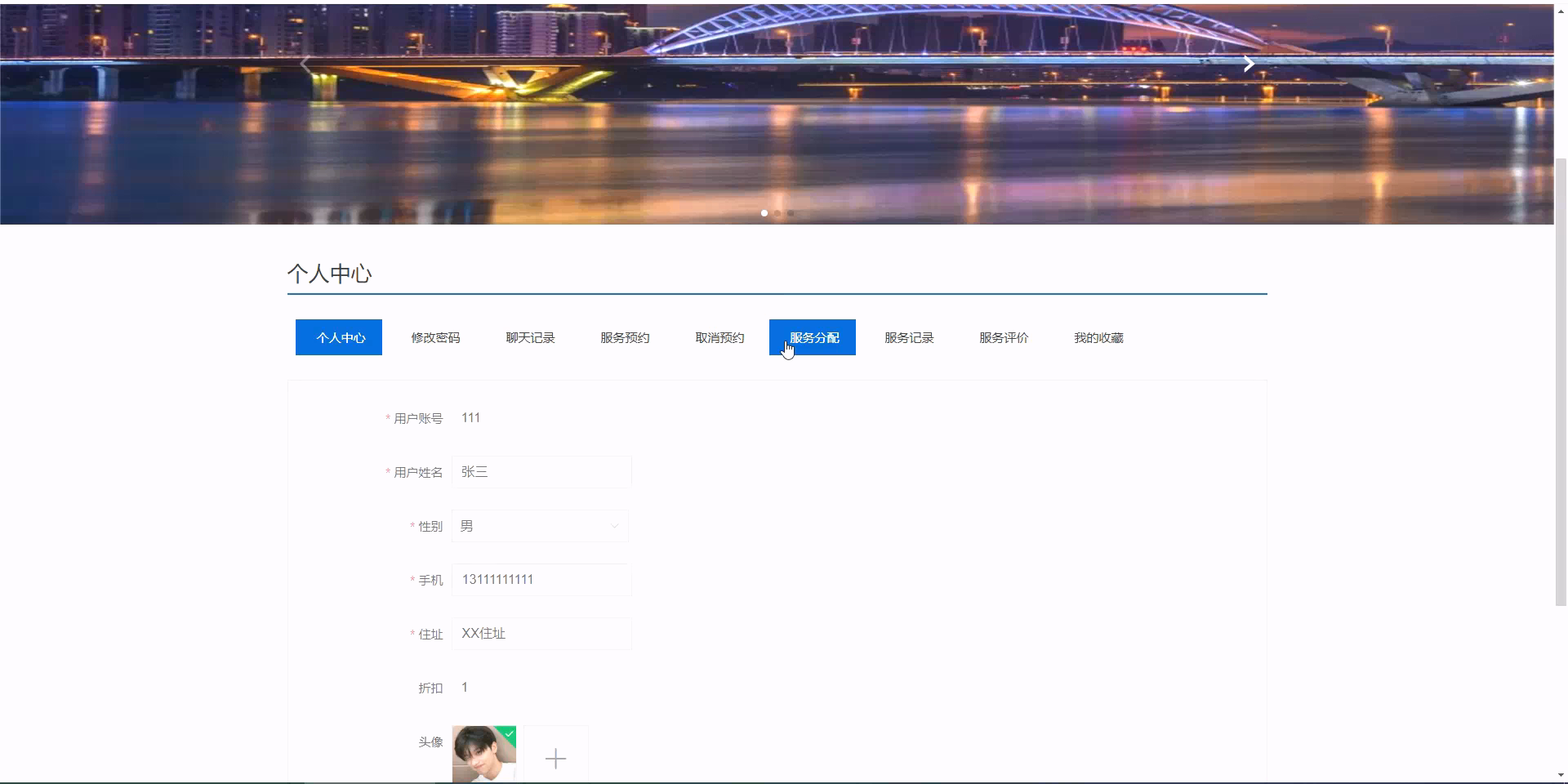
Task: Click the scrollbar up arrow
Action: pos(1561,11)
